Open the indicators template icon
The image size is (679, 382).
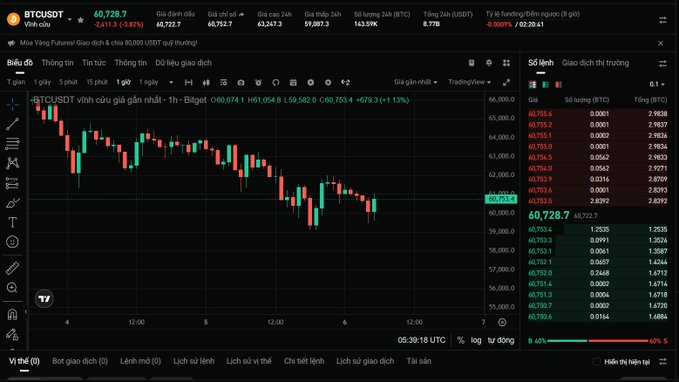(x=223, y=82)
